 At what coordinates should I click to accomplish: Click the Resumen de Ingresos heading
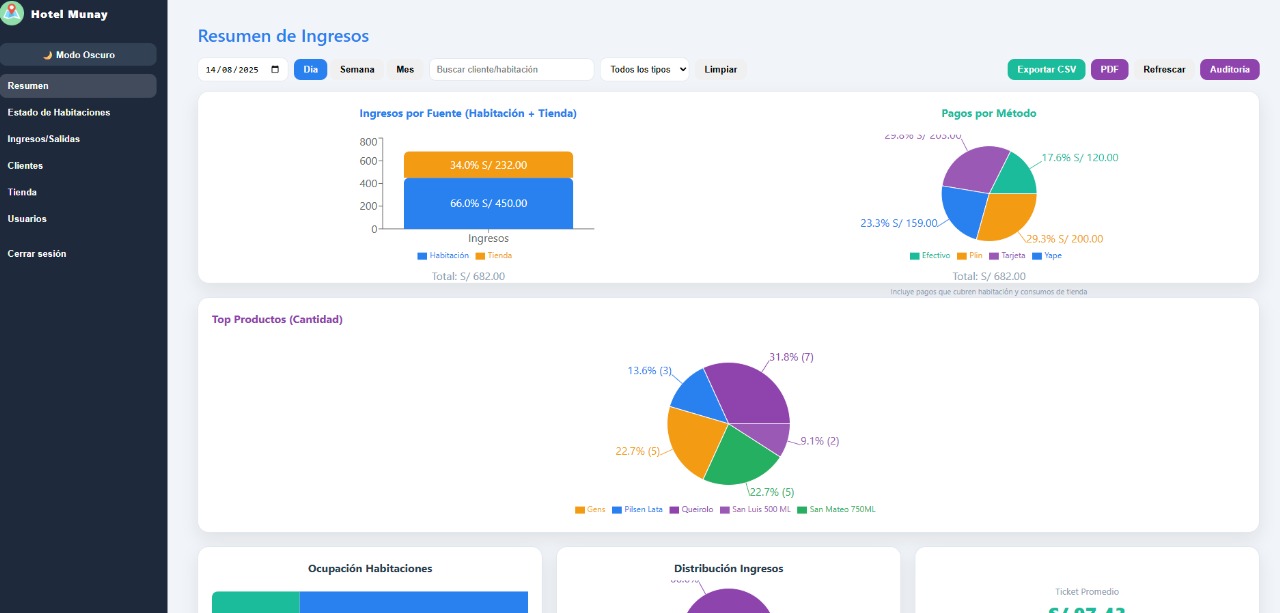283,36
